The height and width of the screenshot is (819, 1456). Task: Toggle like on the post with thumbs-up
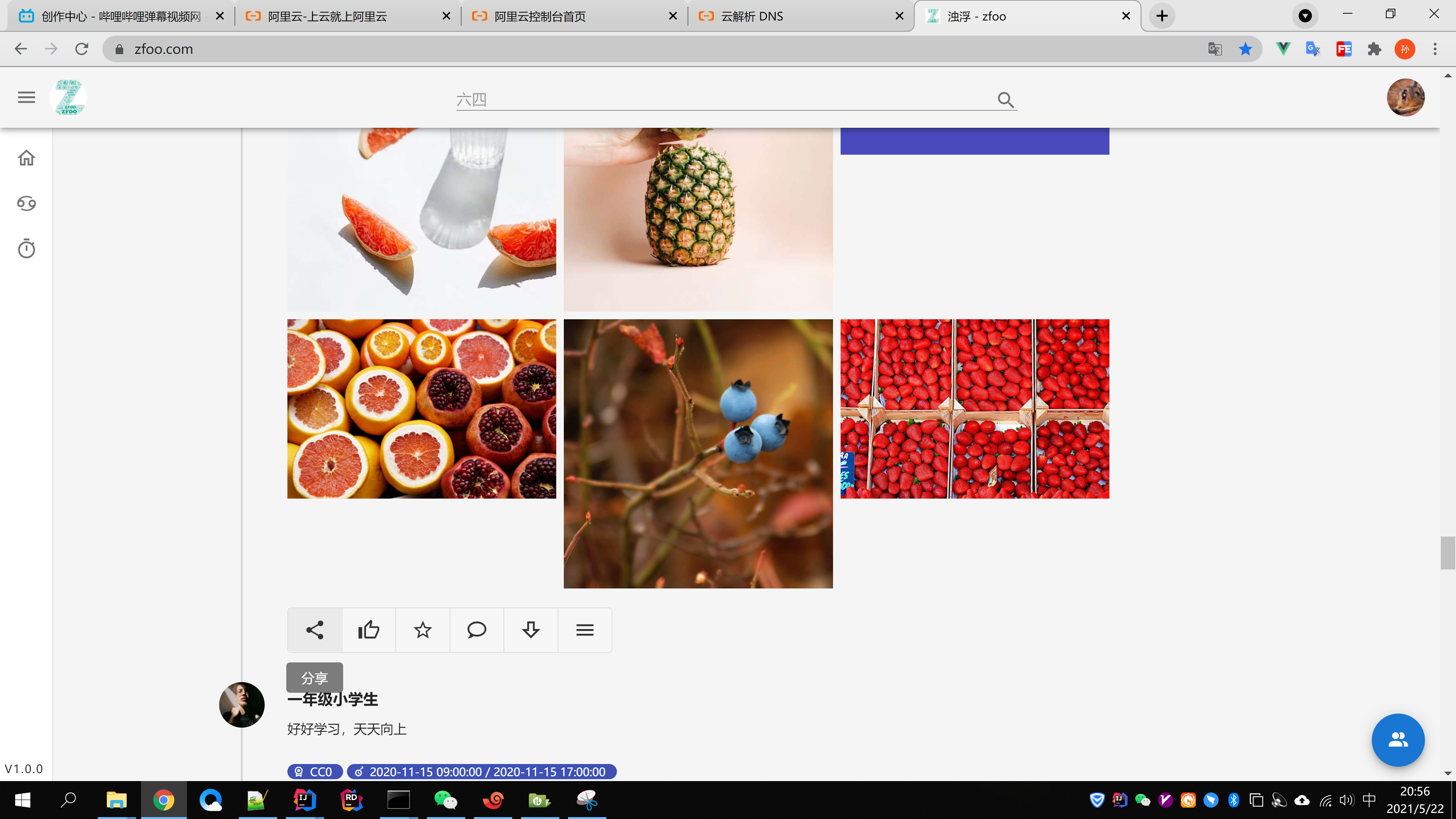[x=368, y=630]
